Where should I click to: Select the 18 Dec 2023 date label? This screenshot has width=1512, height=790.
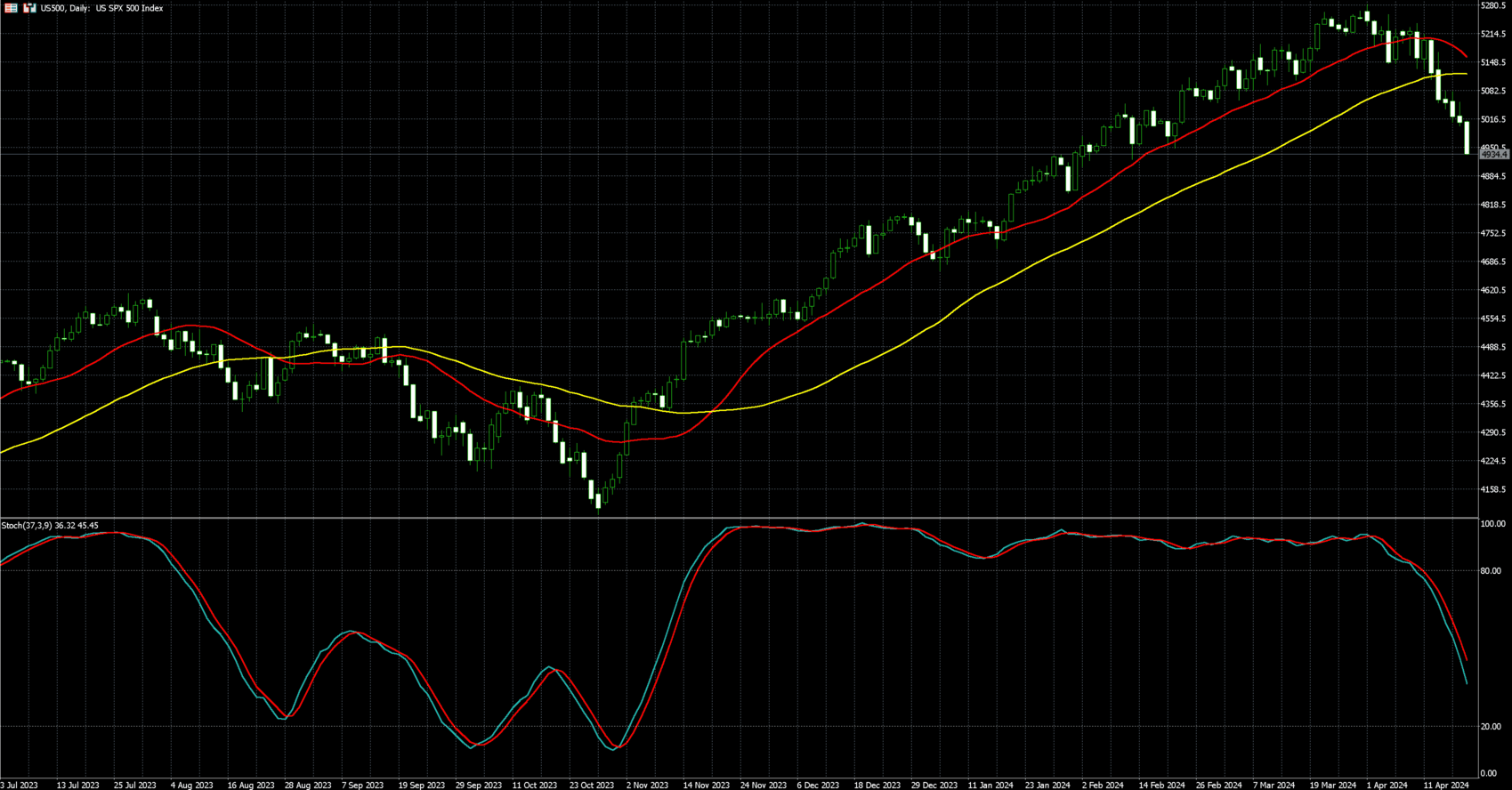[x=877, y=785]
